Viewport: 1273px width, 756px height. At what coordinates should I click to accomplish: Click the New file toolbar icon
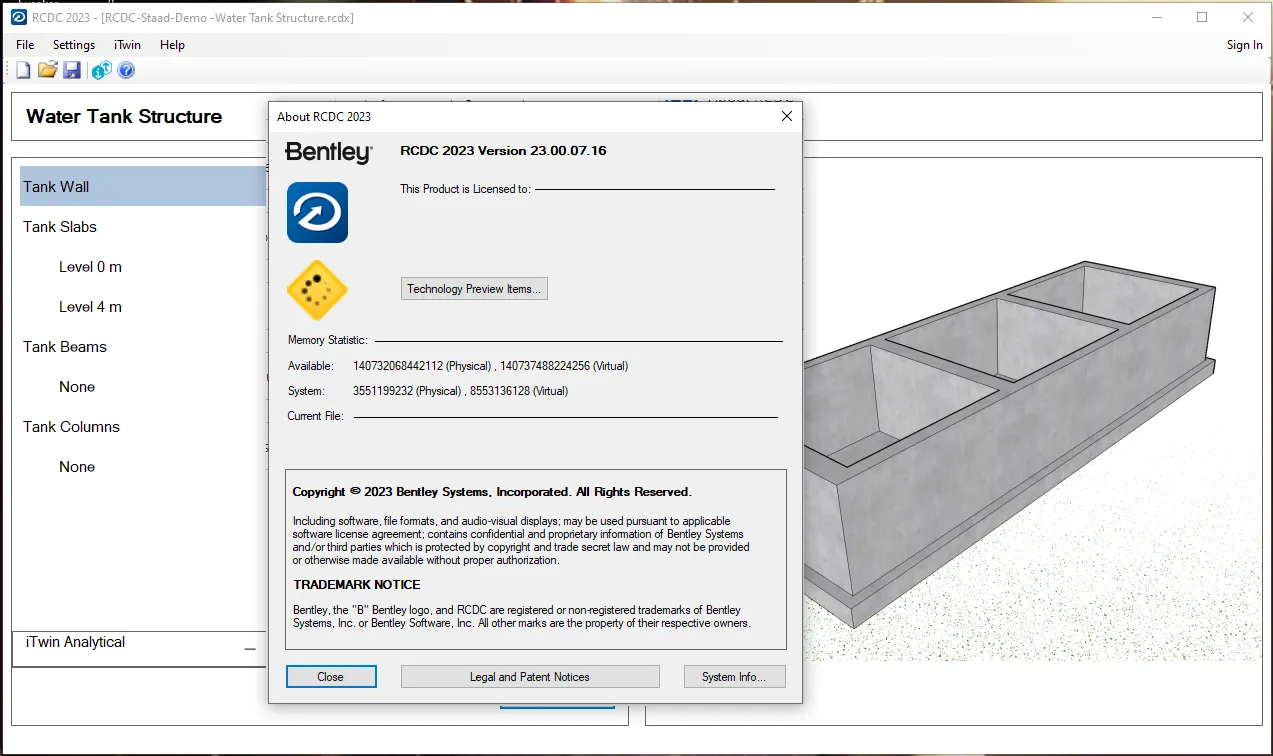tap(23, 70)
